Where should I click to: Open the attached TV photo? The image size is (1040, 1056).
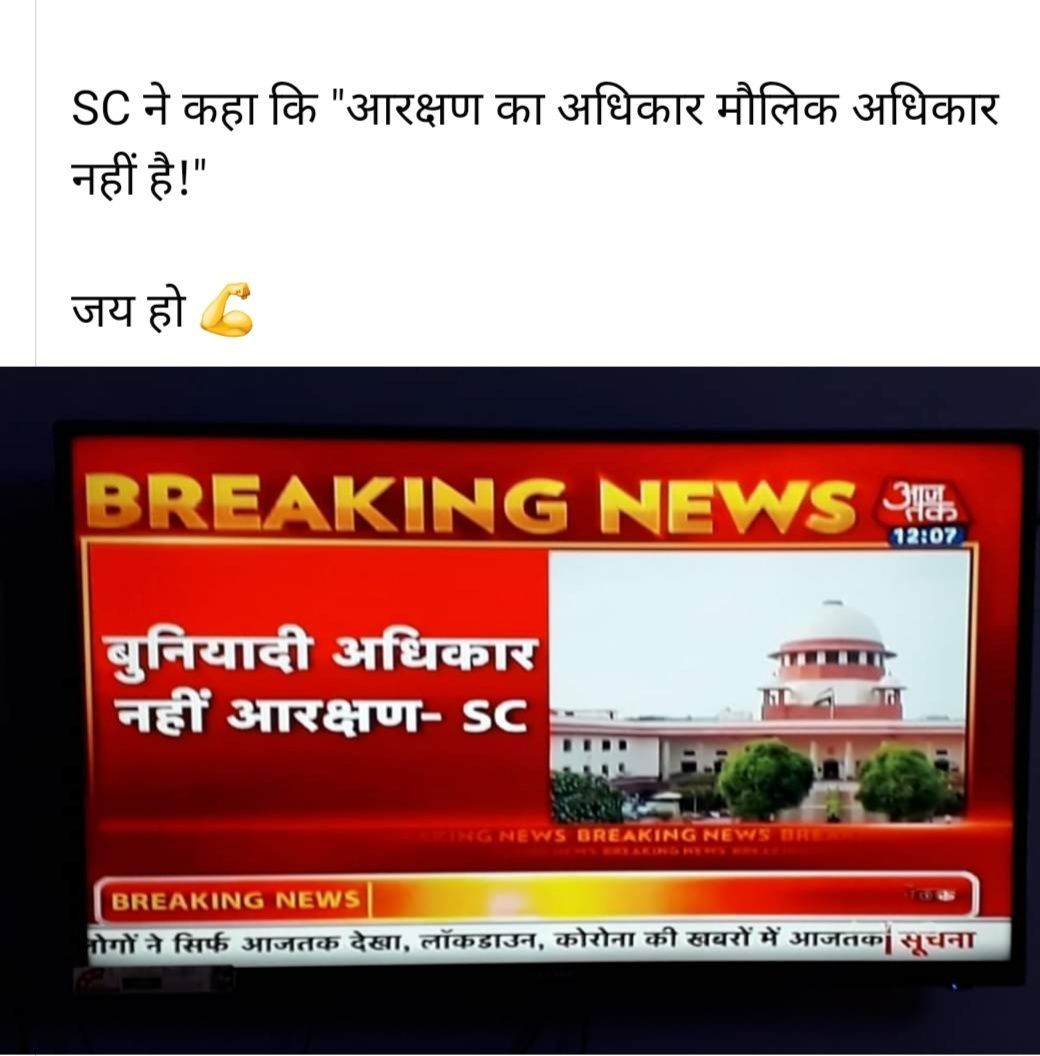[520, 711]
